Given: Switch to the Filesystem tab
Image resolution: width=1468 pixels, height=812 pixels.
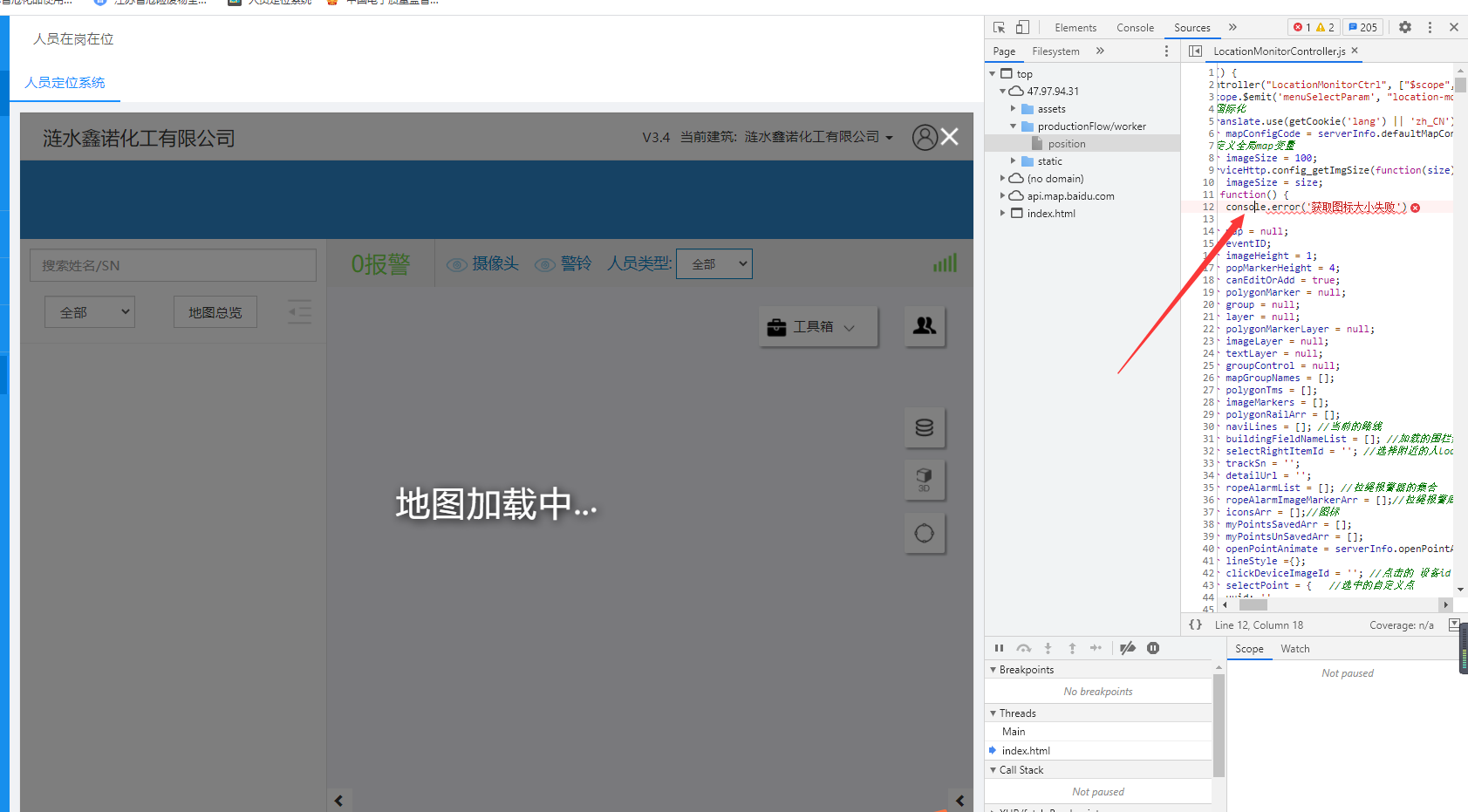Looking at the screenshot, I should 1055,51.
